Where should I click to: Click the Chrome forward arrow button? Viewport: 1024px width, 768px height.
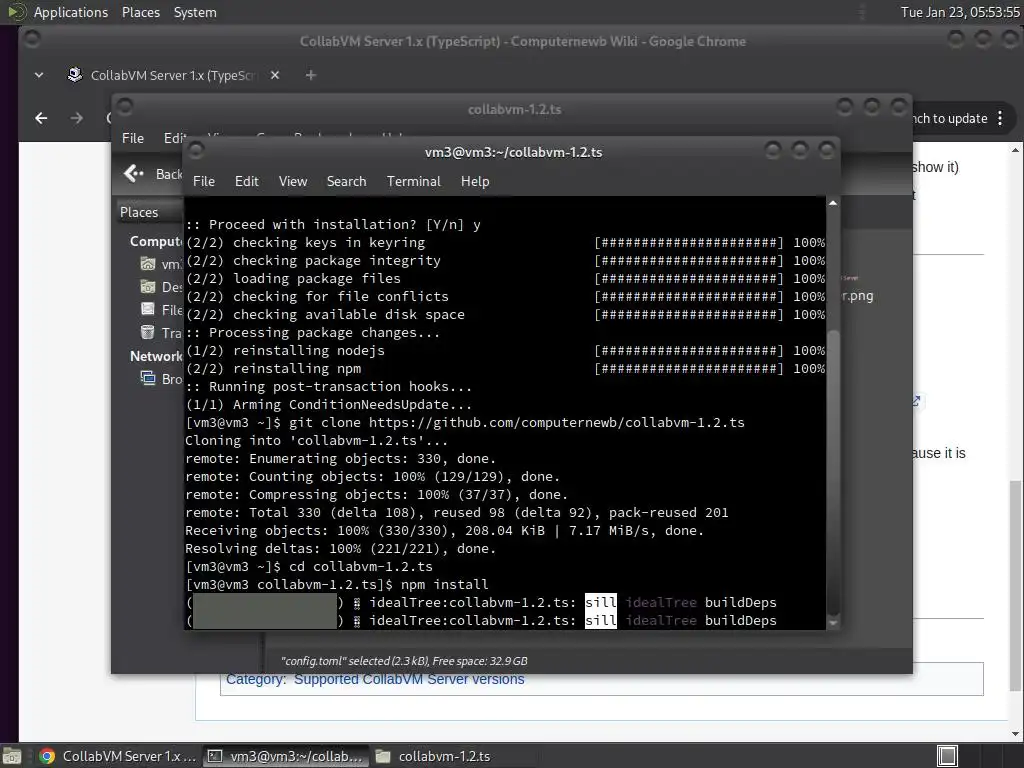pos(76,118)
